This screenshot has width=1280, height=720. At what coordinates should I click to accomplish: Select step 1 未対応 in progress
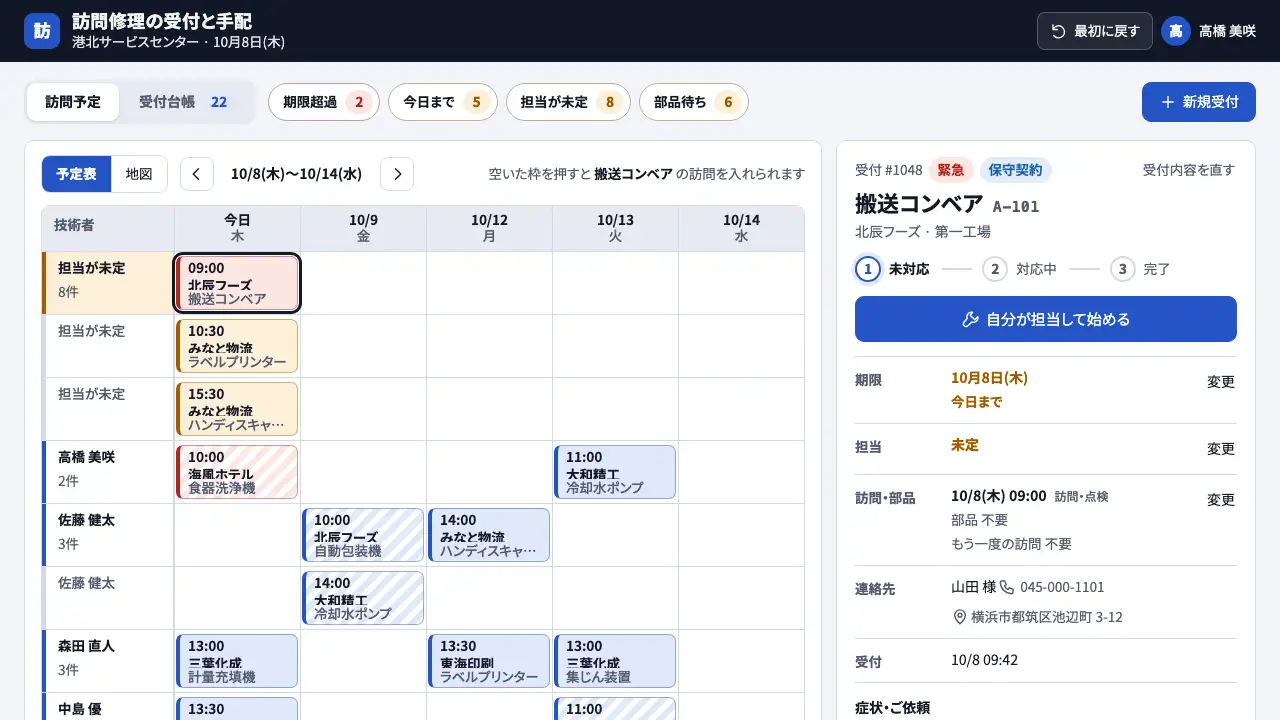click(893, 269)
